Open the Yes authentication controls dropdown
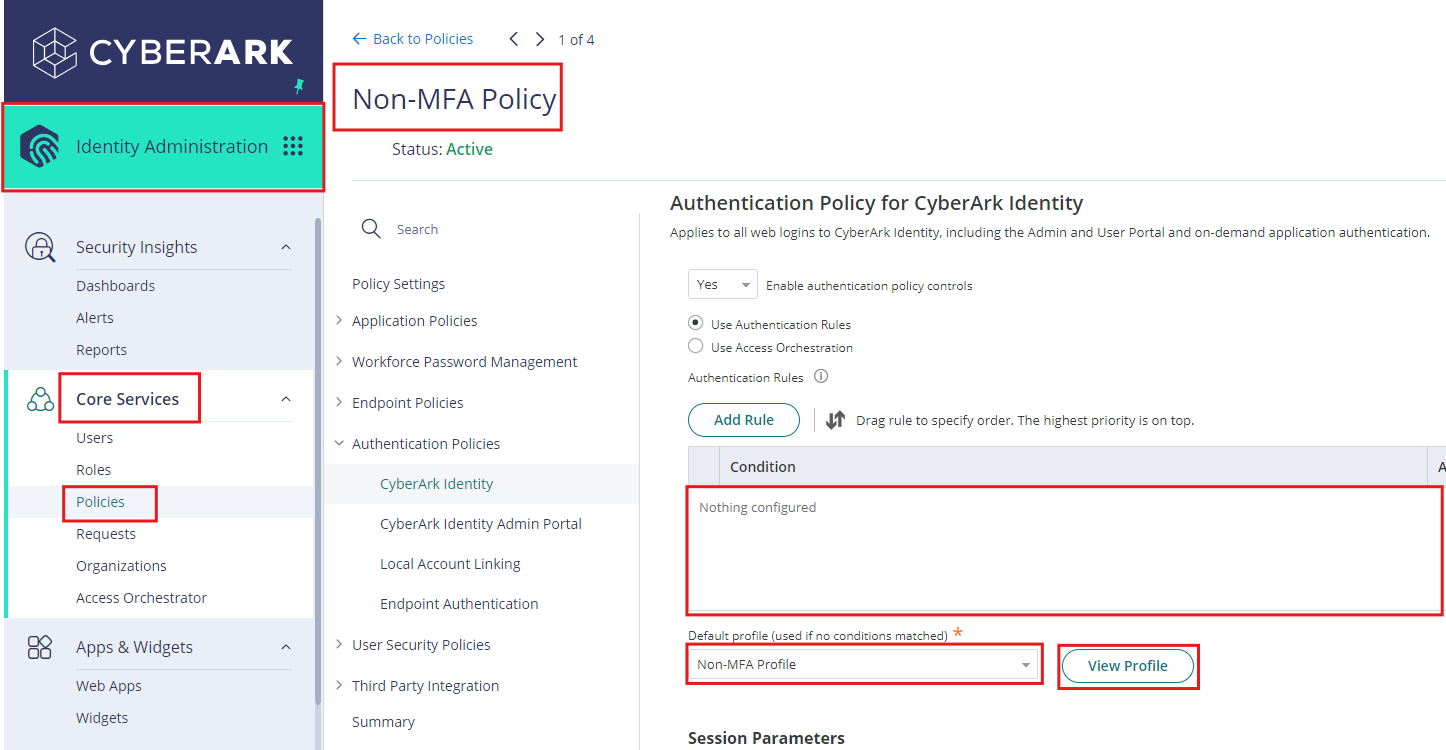This screenshot has height=750, width=1446. tap(722, 284)
